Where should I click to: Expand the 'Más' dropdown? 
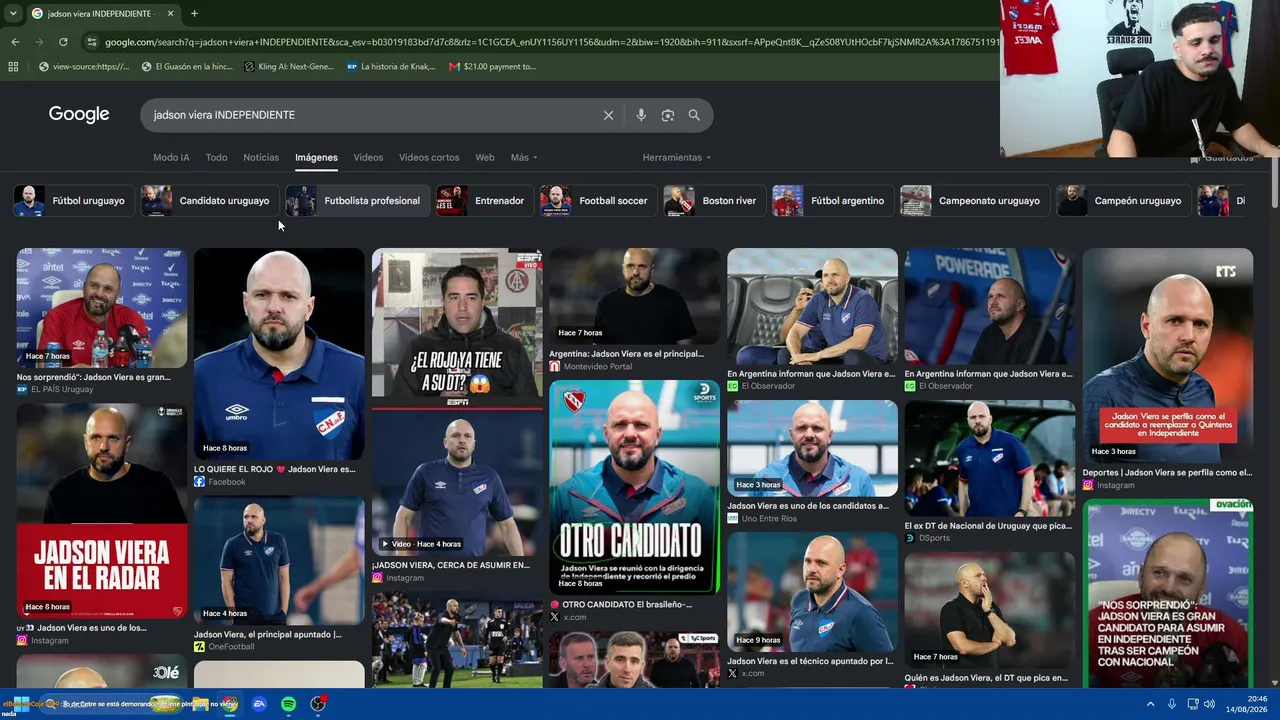pyautogui.click(x=524, y=158)
